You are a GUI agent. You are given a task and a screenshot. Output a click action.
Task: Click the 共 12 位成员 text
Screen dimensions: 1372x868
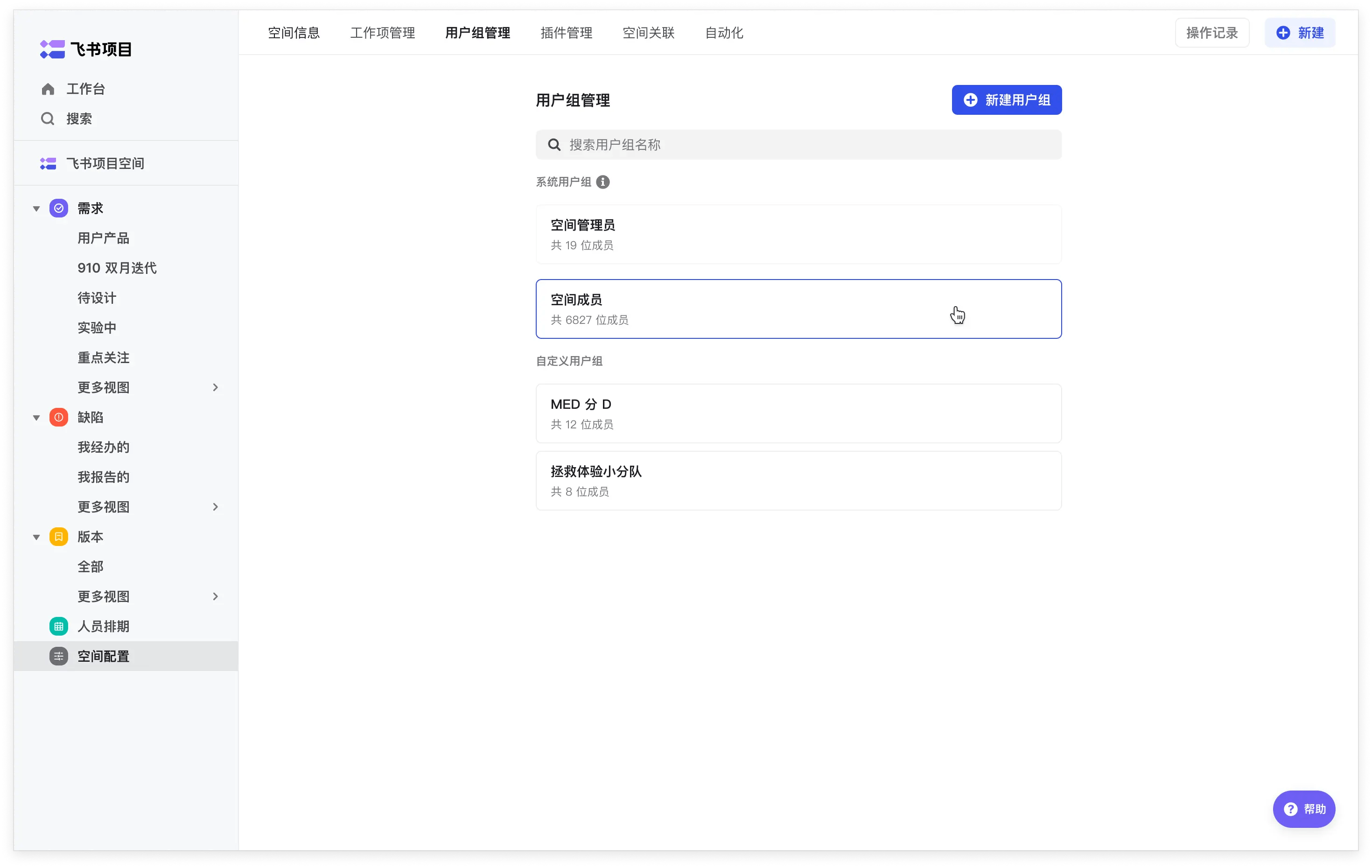click(582, 424)
